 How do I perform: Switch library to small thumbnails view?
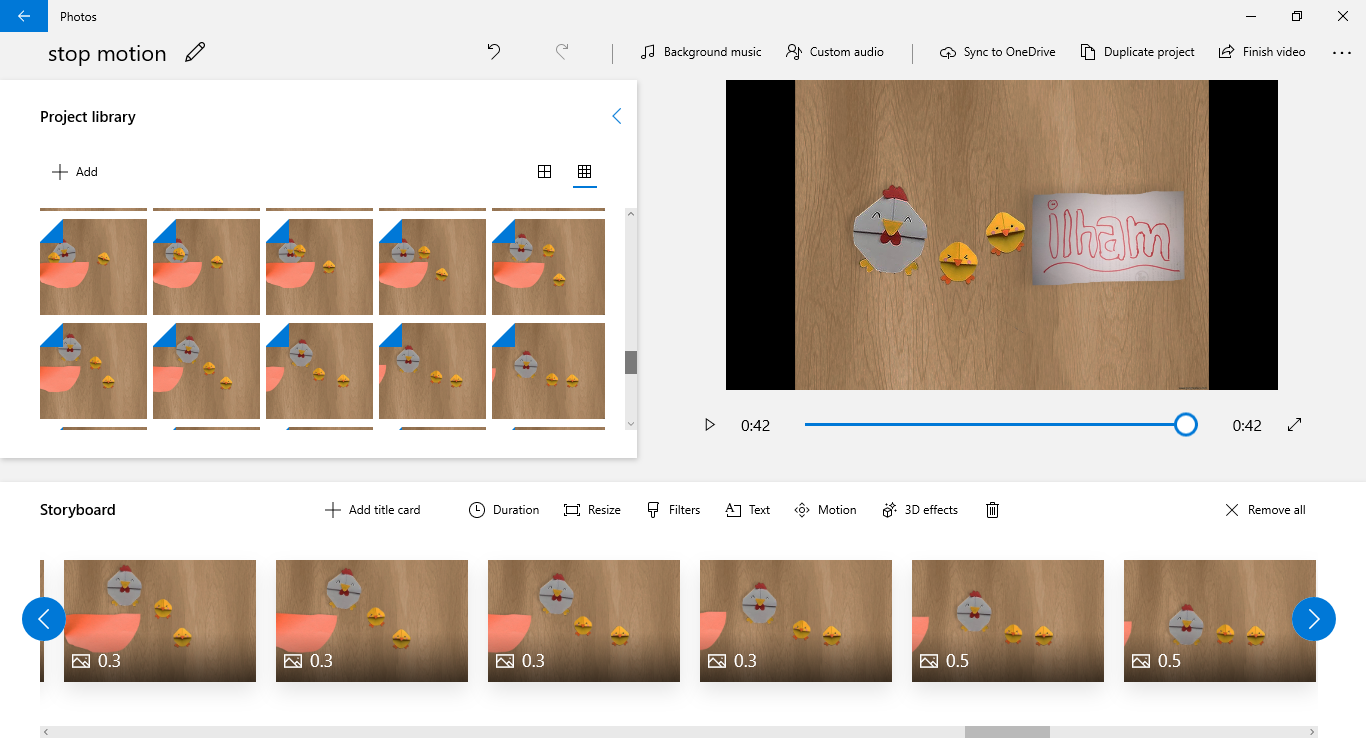point(585,172)
